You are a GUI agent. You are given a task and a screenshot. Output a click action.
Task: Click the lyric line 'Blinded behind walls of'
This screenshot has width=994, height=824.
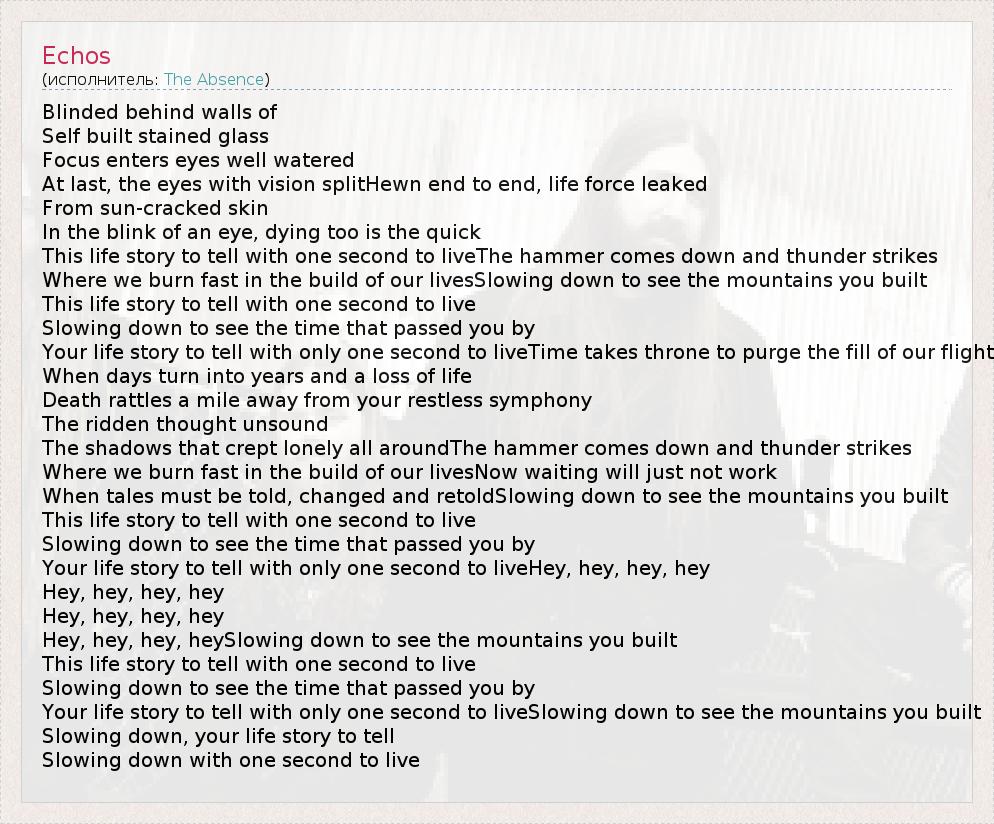(159, 112)
